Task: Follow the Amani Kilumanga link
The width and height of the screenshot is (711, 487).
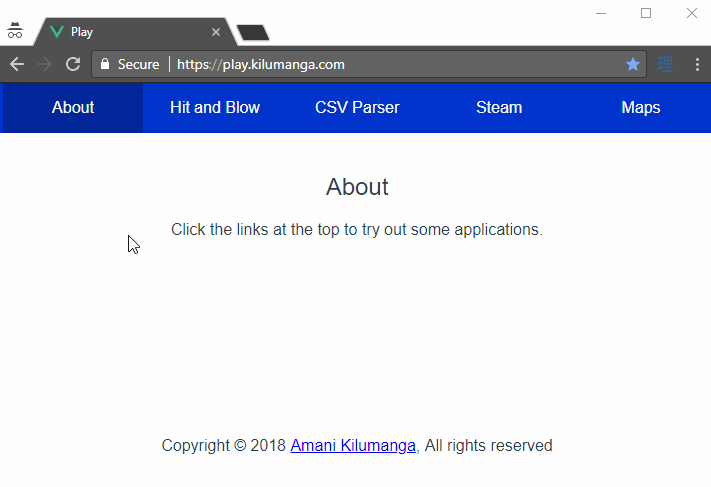Action: pos(353,445)
